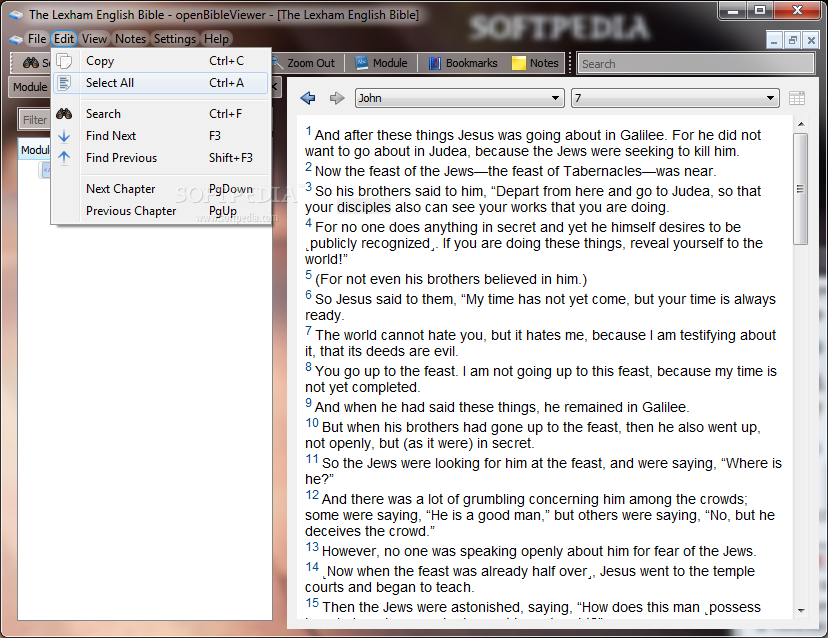Screen dimensions: 828x638
Task: Click the Find Previous up-arrow icon
Action: click(x=64, y=158)
